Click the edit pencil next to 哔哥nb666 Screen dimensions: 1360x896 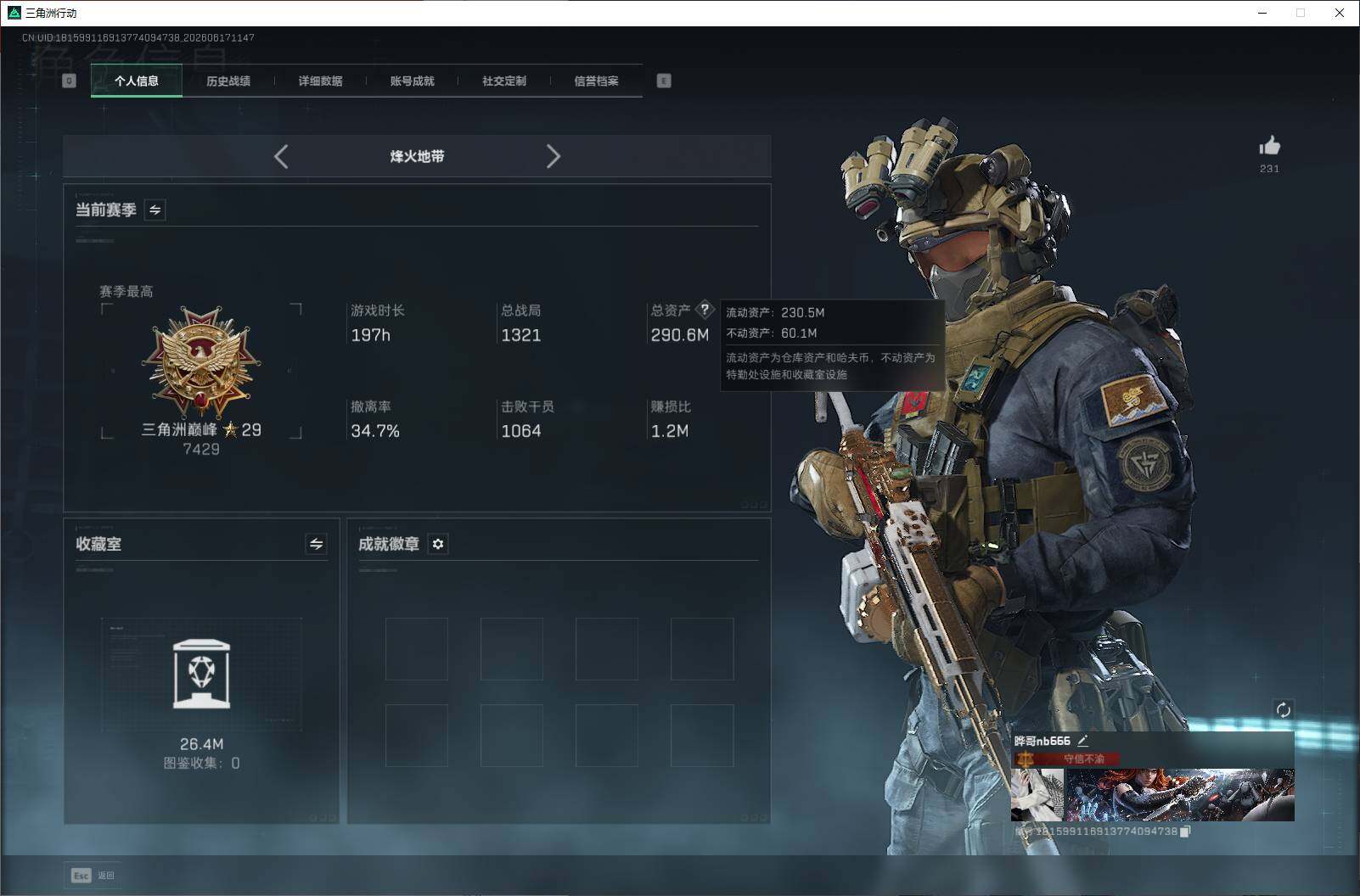click(1082, 741)
